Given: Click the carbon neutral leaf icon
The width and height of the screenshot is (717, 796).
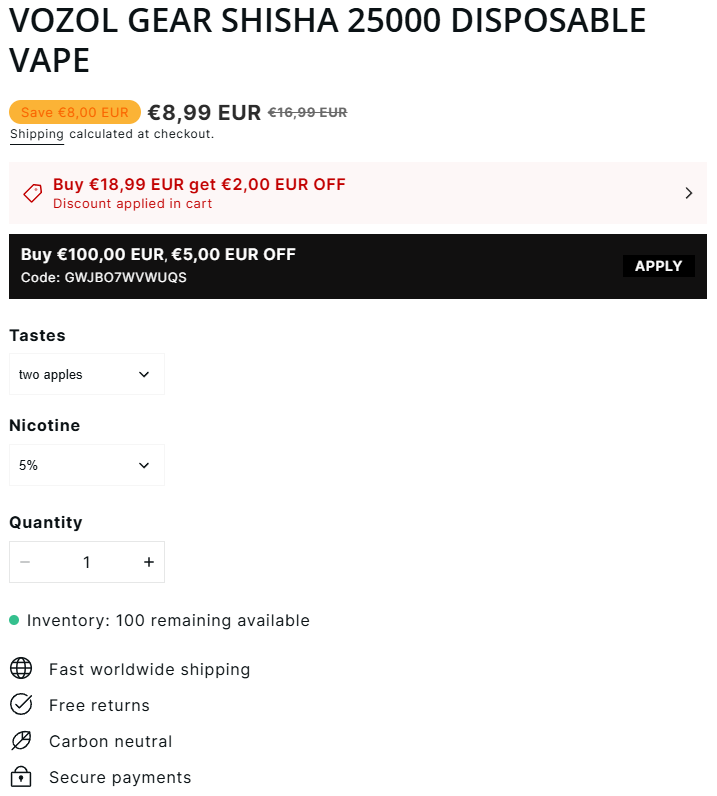Looking at the screenshot, I should 21,741.
